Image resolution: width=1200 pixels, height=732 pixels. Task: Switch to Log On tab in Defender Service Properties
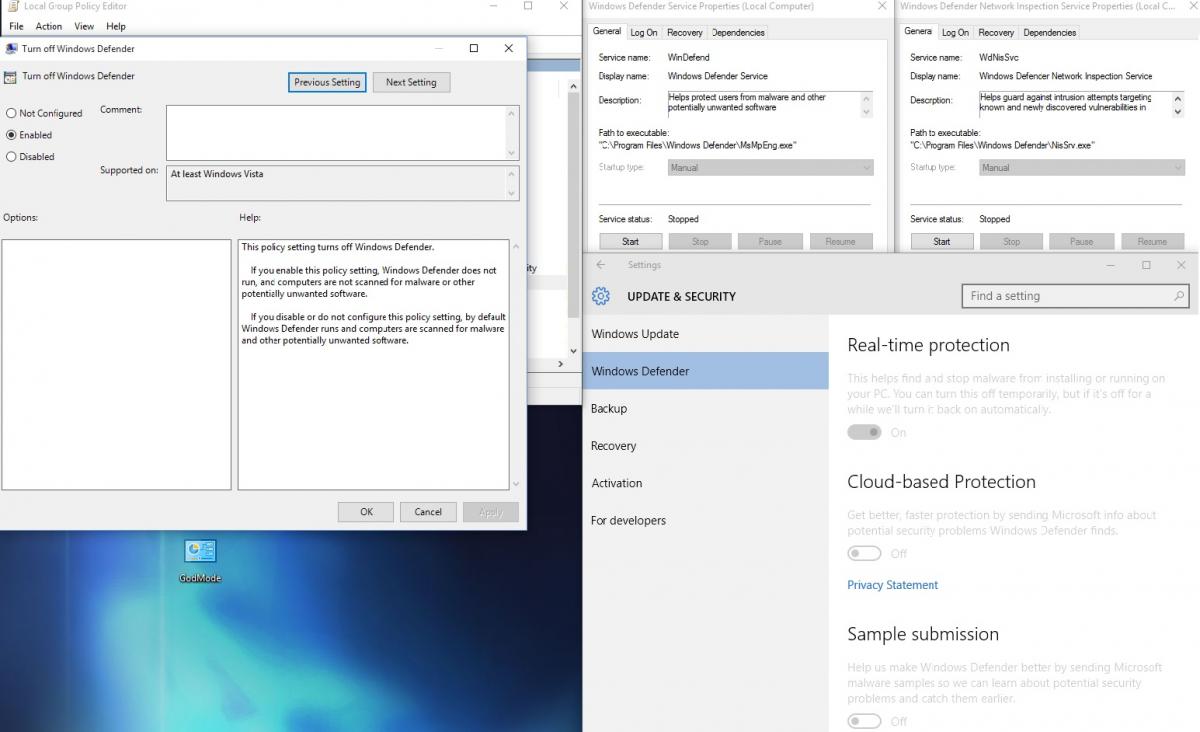coord(644,33)
